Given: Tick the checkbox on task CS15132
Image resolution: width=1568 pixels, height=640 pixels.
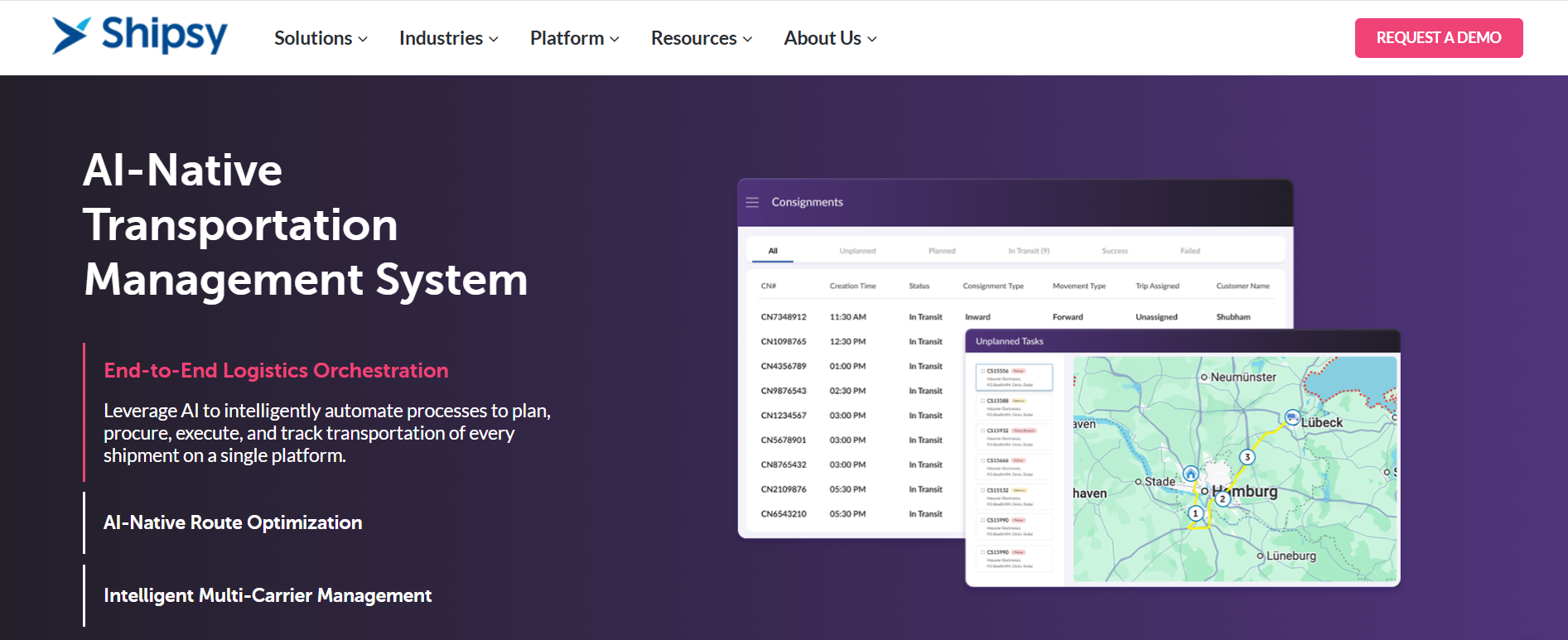Looking at the screenshot, I should pos(982,490).
